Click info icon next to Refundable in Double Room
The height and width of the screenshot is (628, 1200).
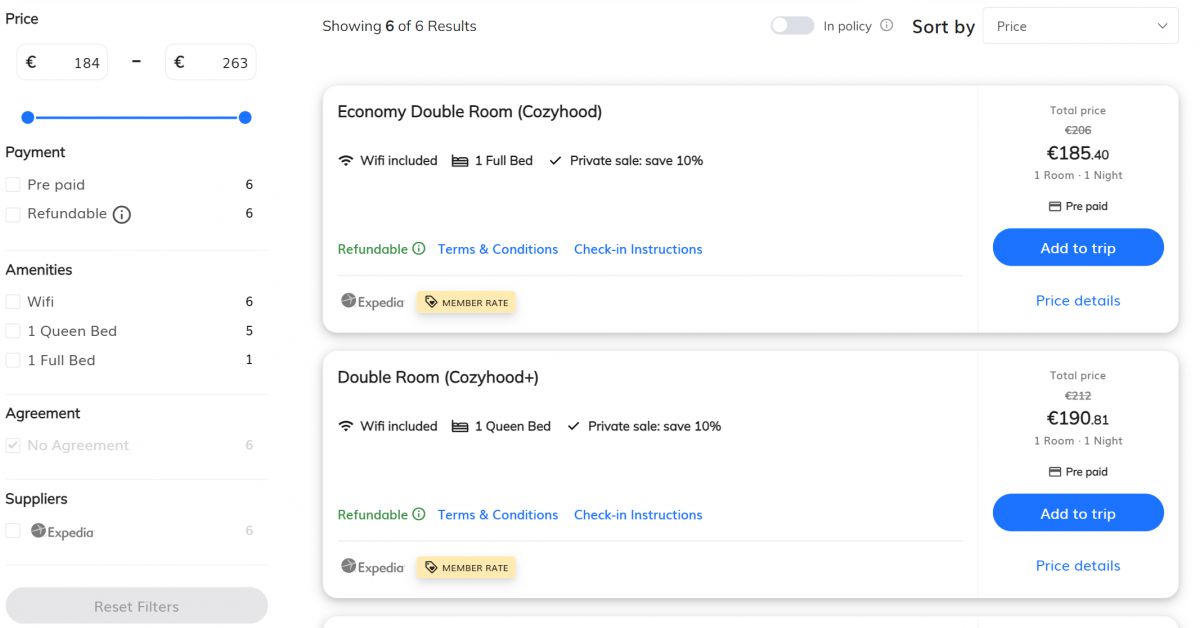click(x=419, y=515)
